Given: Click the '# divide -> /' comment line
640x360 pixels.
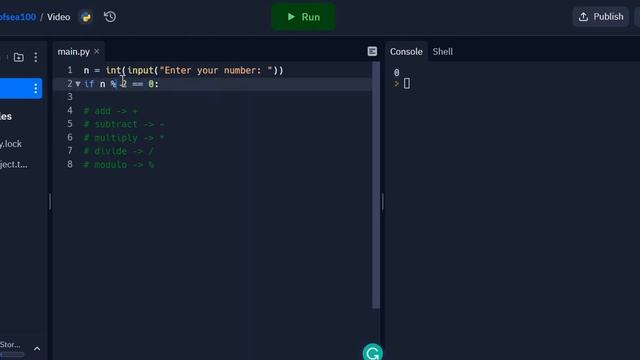Looking at the screenshot, I should pos(118,151).
